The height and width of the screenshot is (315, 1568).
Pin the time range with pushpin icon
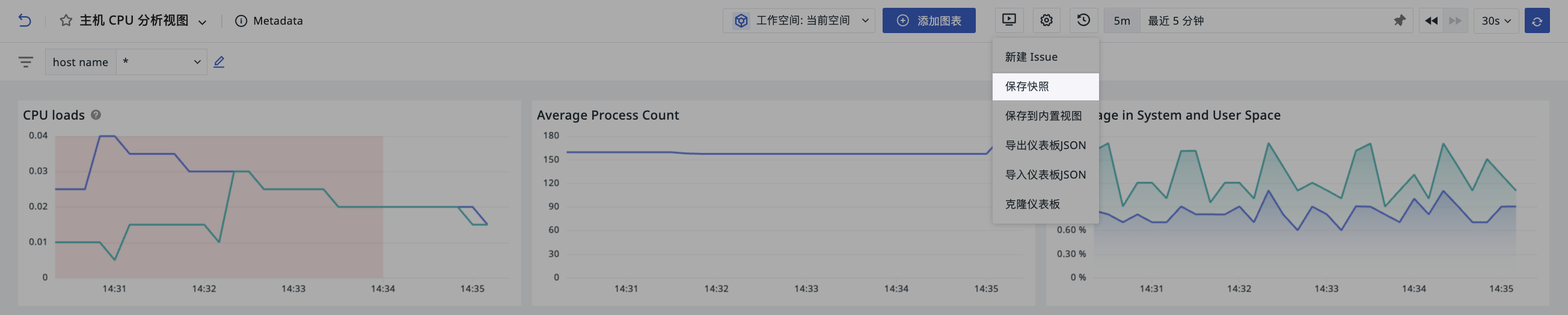pos(1400,20)
